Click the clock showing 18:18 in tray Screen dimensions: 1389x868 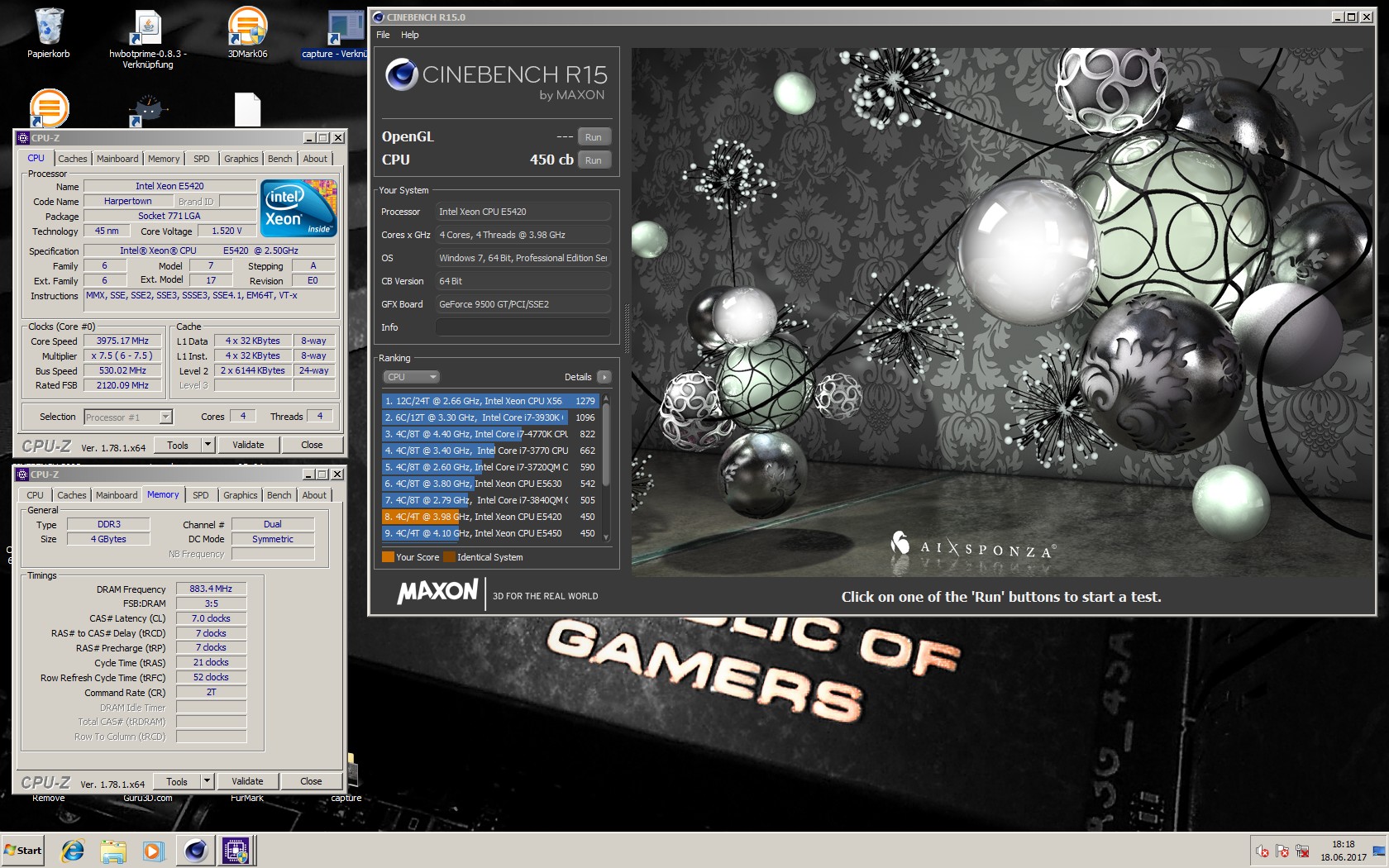[1344, 844]
